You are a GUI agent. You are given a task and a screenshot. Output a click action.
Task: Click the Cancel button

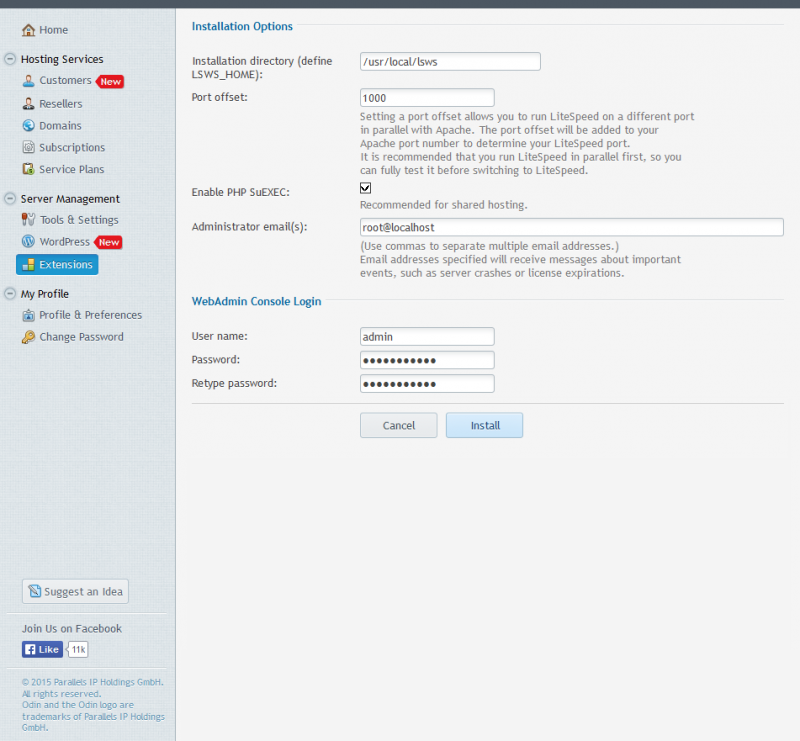coord(398,425)
